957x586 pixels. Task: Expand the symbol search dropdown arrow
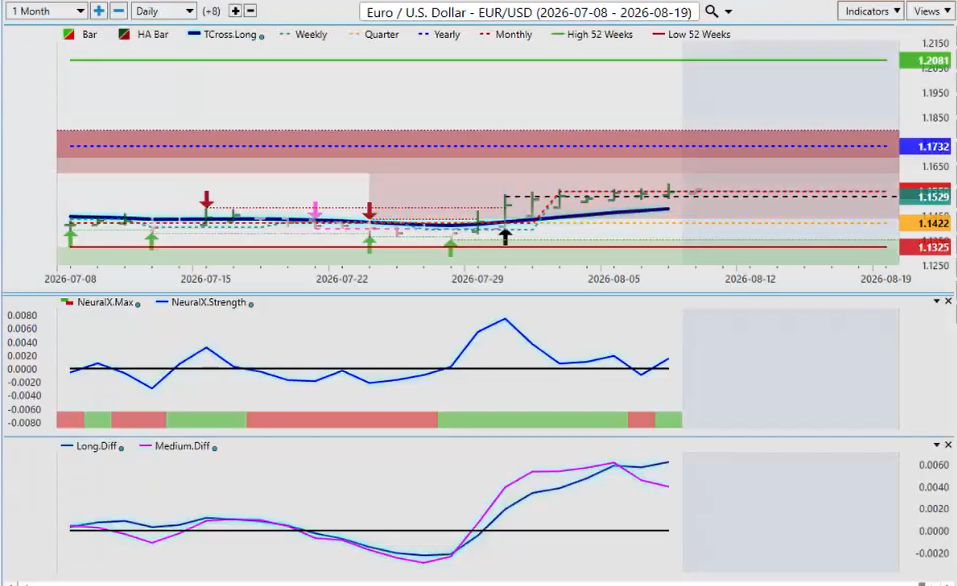pyautogui.click(x=728, y=12)
